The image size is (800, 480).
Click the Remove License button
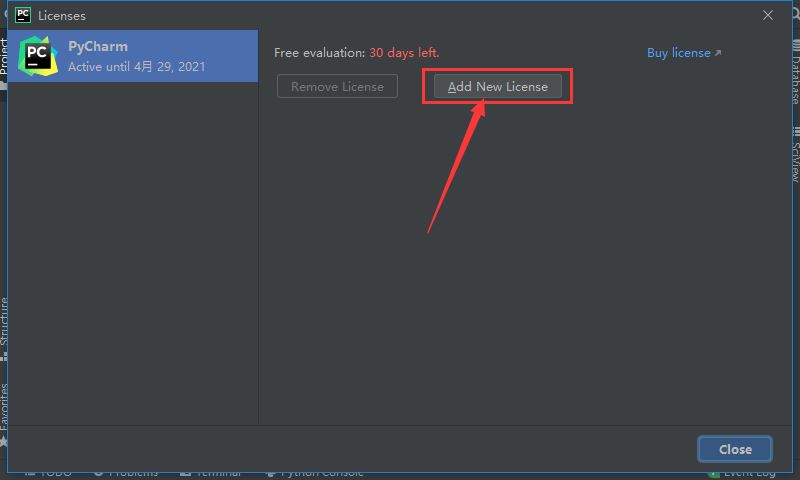click(337, 87)
